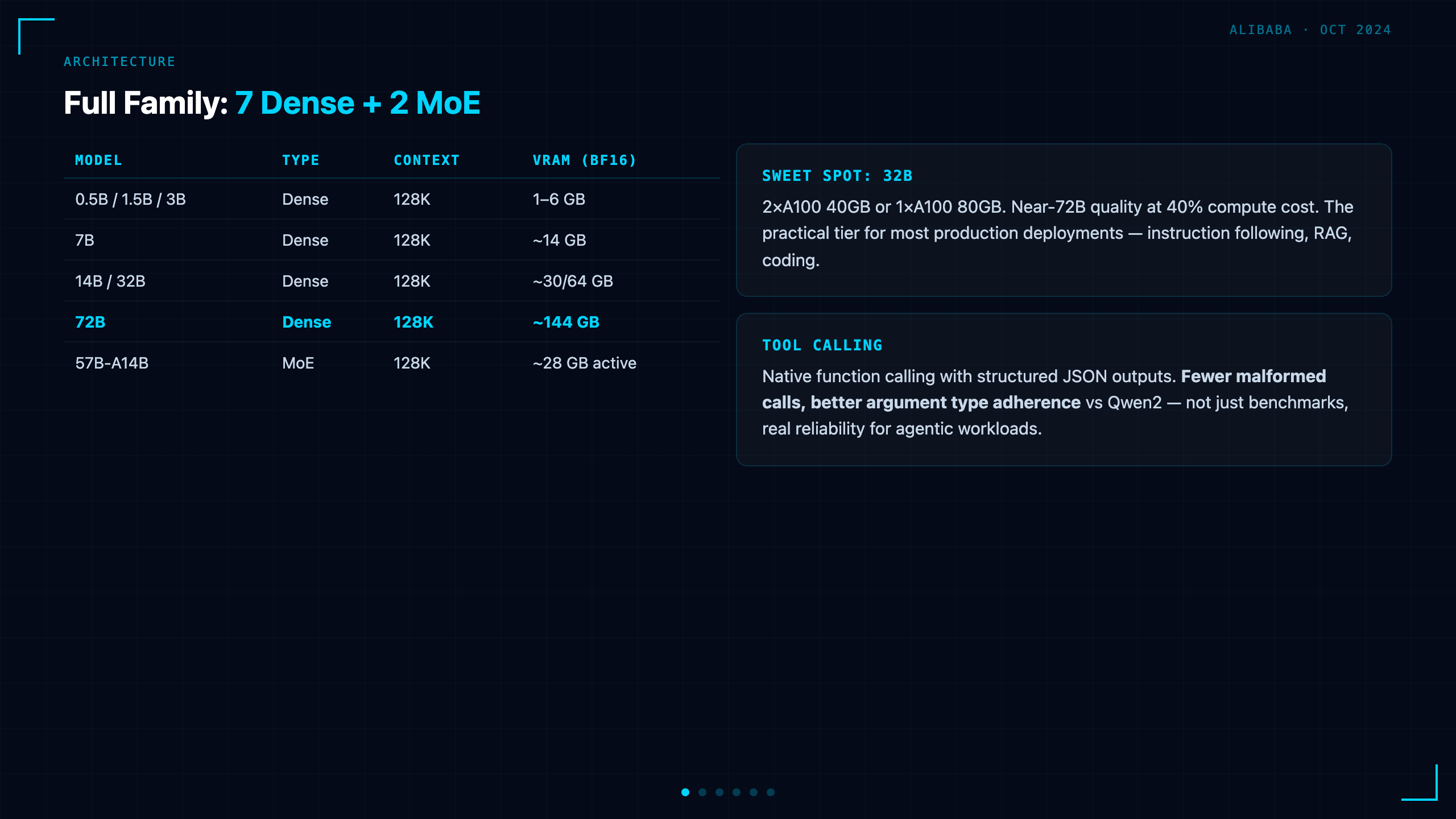
Task: Click the 'ALIBABA · OCT 2024' header text
Action: (x=1310, y=30)
